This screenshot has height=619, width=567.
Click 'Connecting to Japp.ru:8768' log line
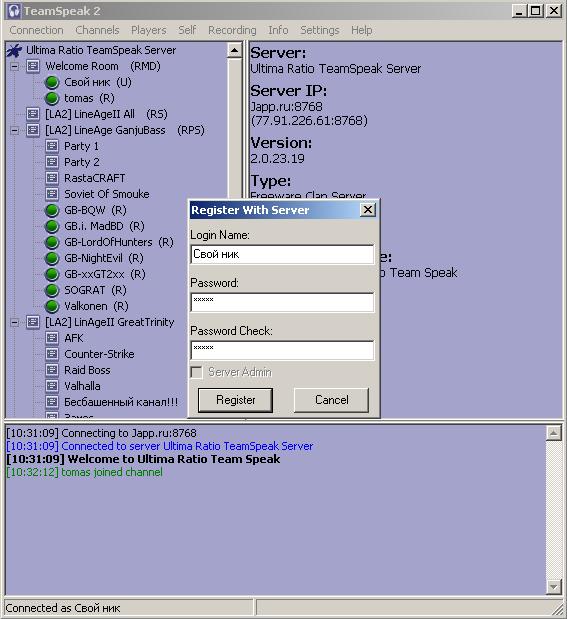(101, 433)
